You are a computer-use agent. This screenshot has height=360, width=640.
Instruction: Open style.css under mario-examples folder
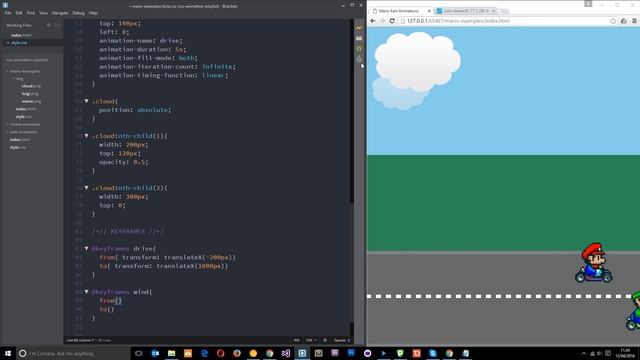pos(24,117)
